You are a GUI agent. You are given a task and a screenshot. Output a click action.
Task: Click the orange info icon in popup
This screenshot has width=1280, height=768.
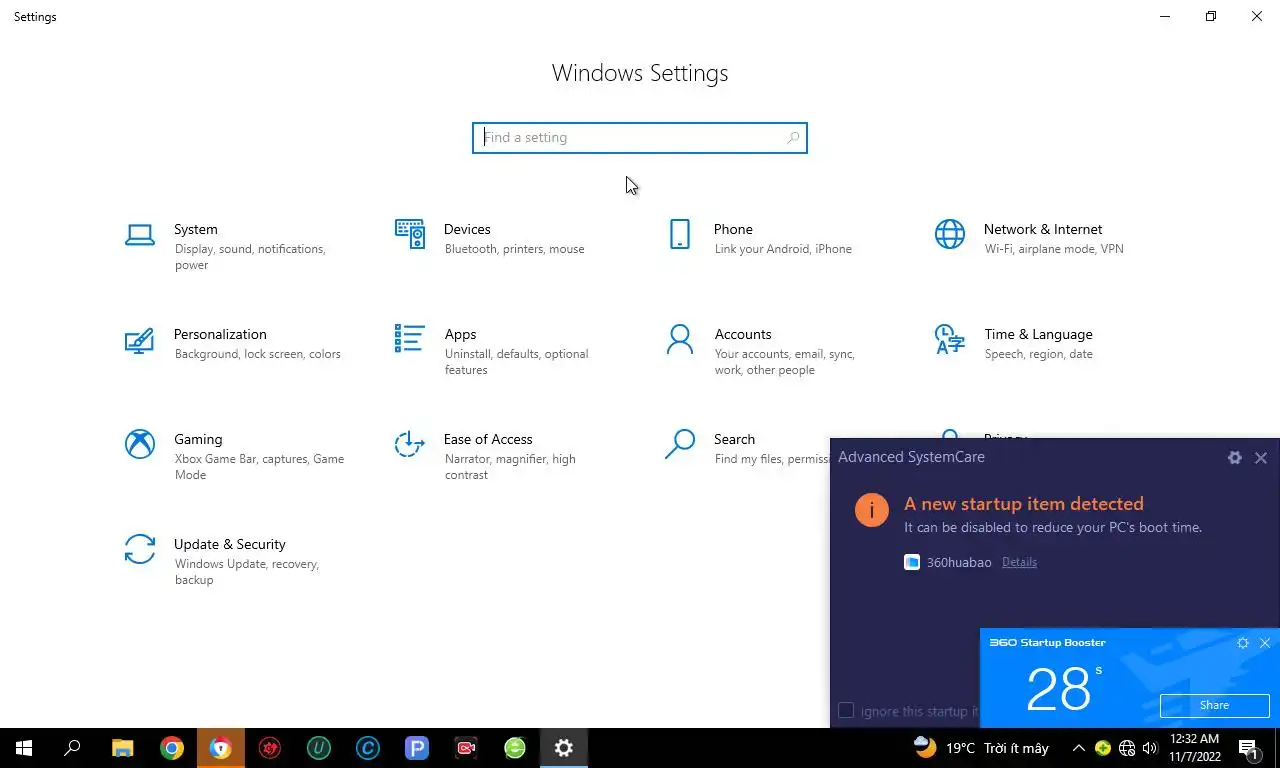click(872, 510)
